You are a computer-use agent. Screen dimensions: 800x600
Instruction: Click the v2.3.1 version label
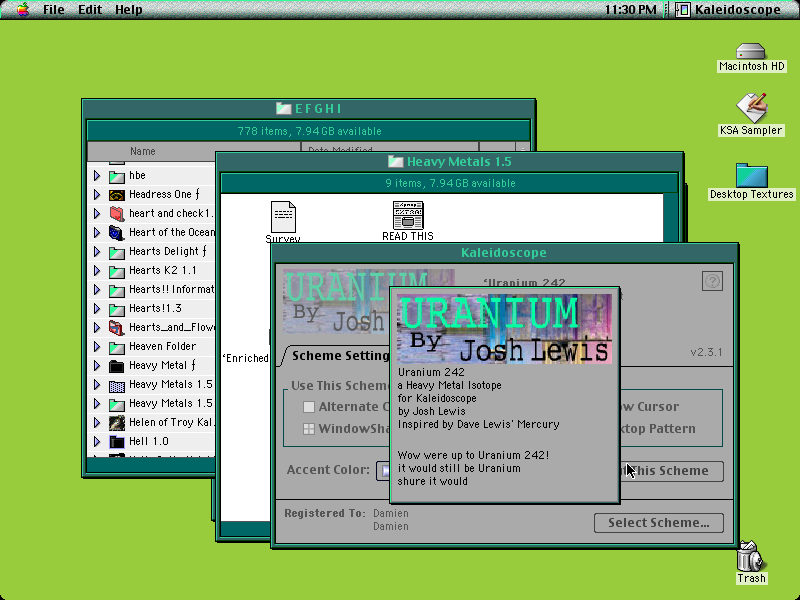706,352
